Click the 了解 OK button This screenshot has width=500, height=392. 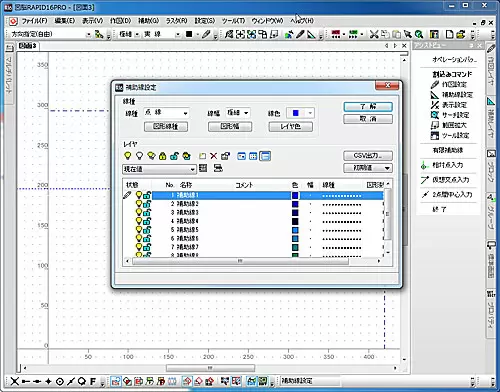click(x=368, y=106)
